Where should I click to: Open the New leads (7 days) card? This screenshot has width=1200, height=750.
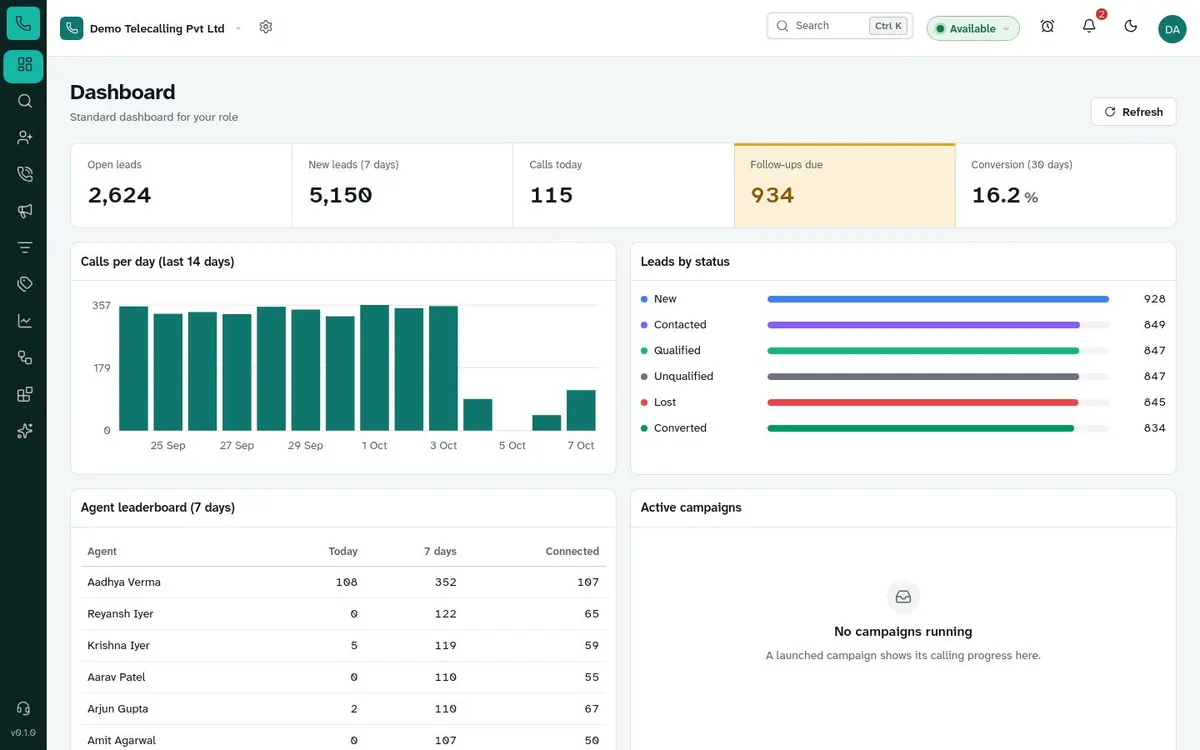tap(402, 185)
